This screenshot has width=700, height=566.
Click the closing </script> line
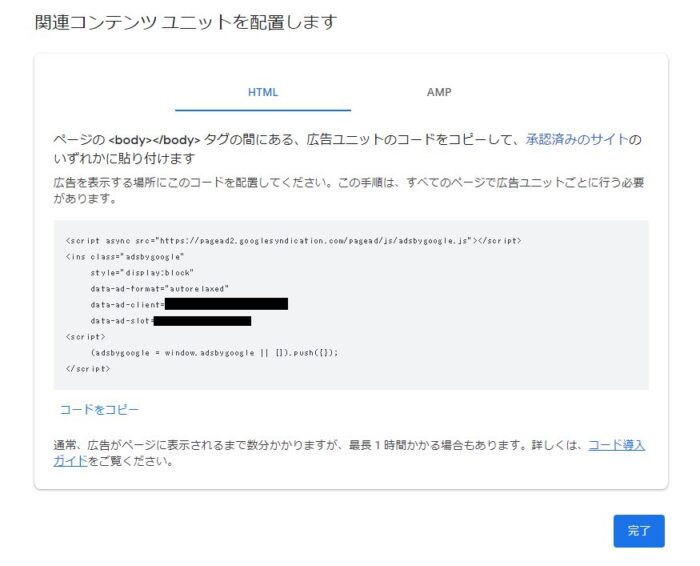88,369
